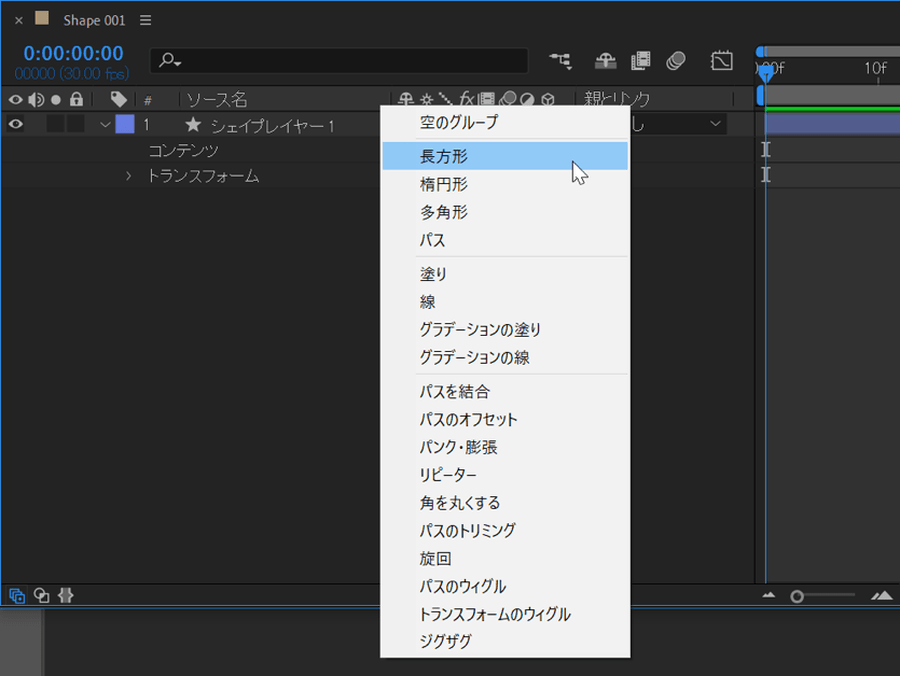Toggle the In/Out/Duration pane braces icon
The width and height of the screenshot is (900, 676).
(66, 595)
